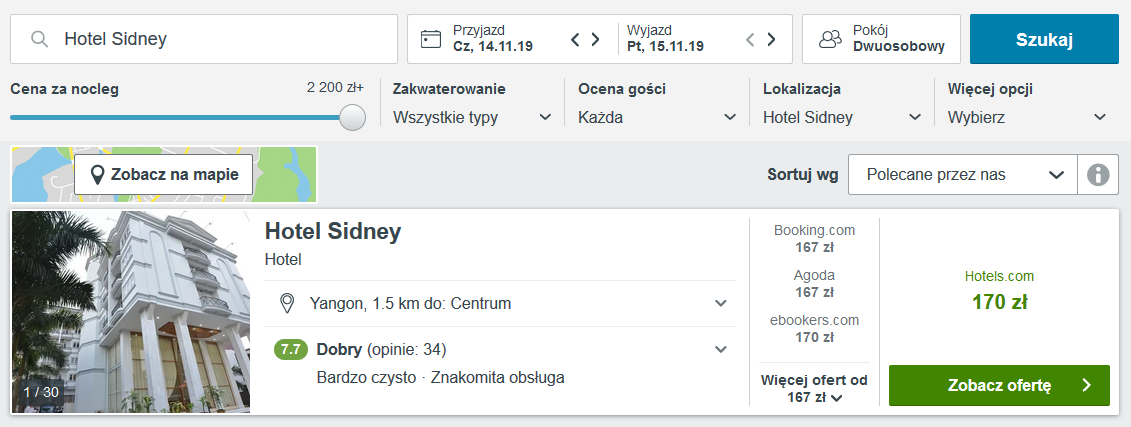Open the Więcej opcji dropdown
The image size is (1131, 427).
1027,117
